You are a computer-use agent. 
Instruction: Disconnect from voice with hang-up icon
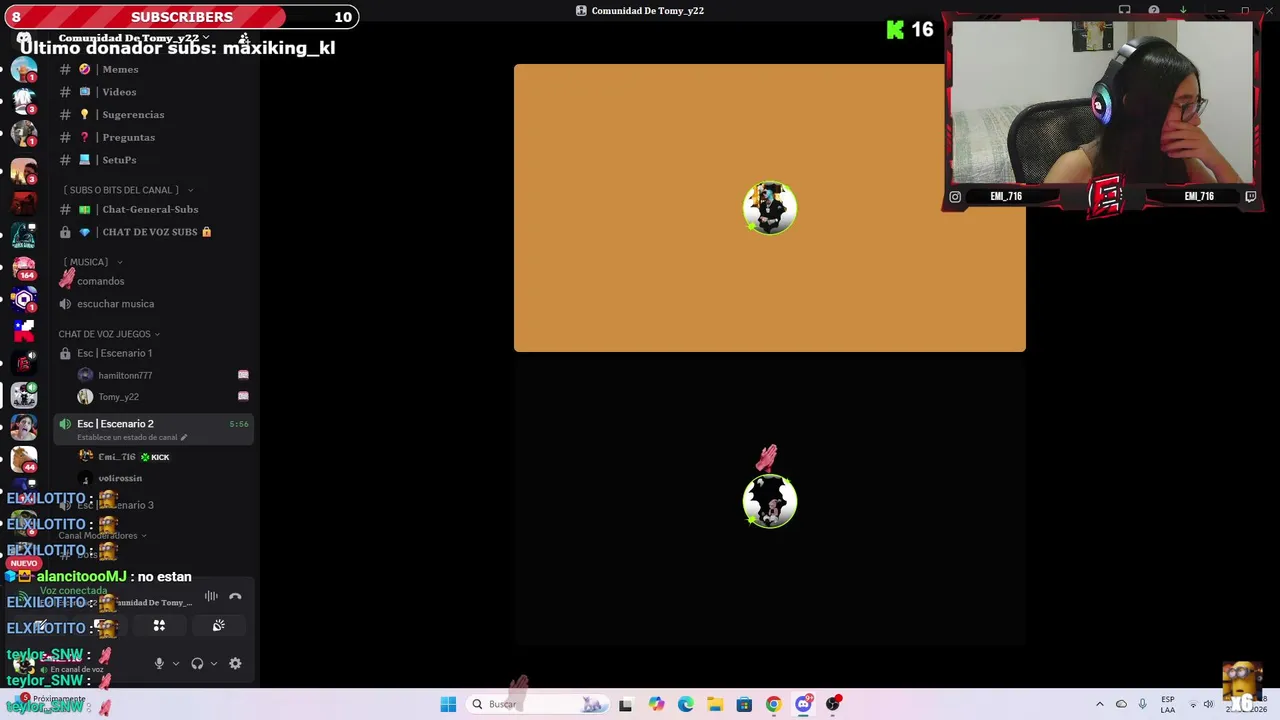pos(235,596)
